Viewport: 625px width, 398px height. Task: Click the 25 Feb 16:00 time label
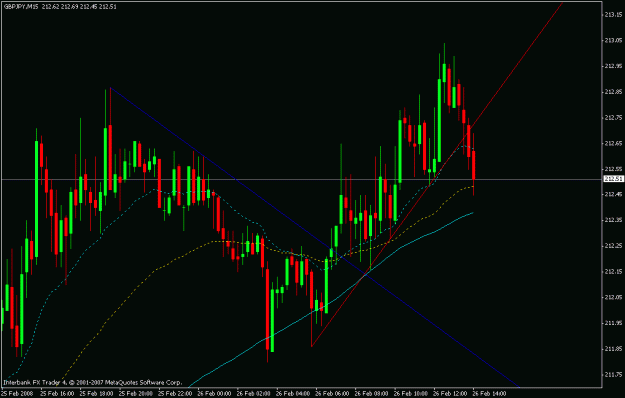57,394
